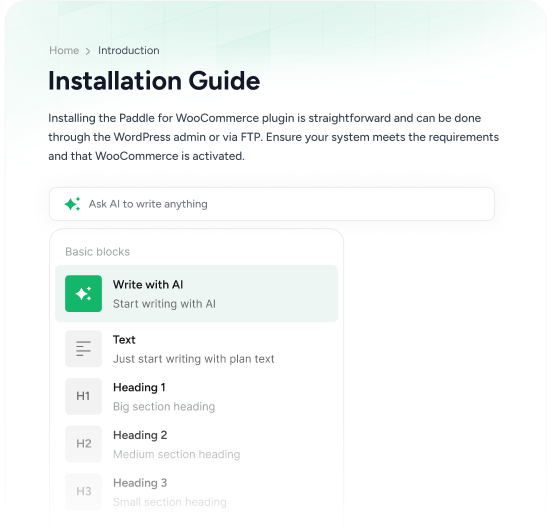Click 'Medium section heading' description
Image resolution: width=552 pixels, height=530 pixels.
[176, 454]
